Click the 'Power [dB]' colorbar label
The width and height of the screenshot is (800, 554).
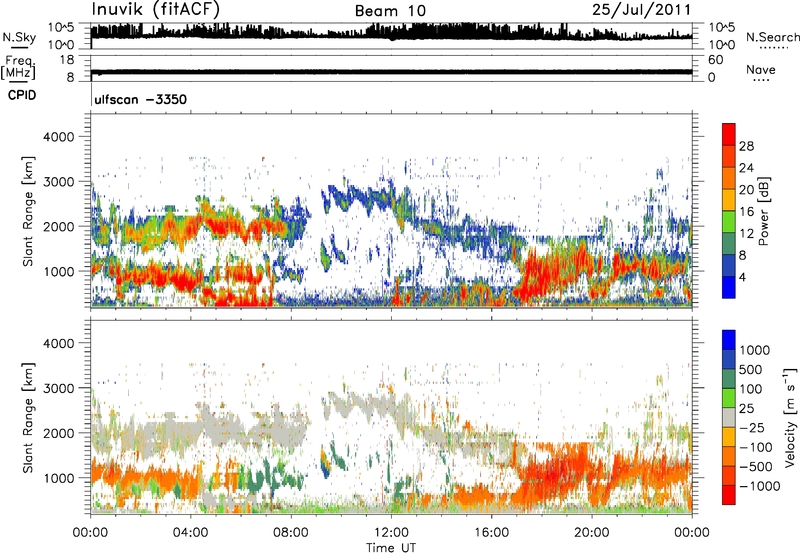(764, 211)
